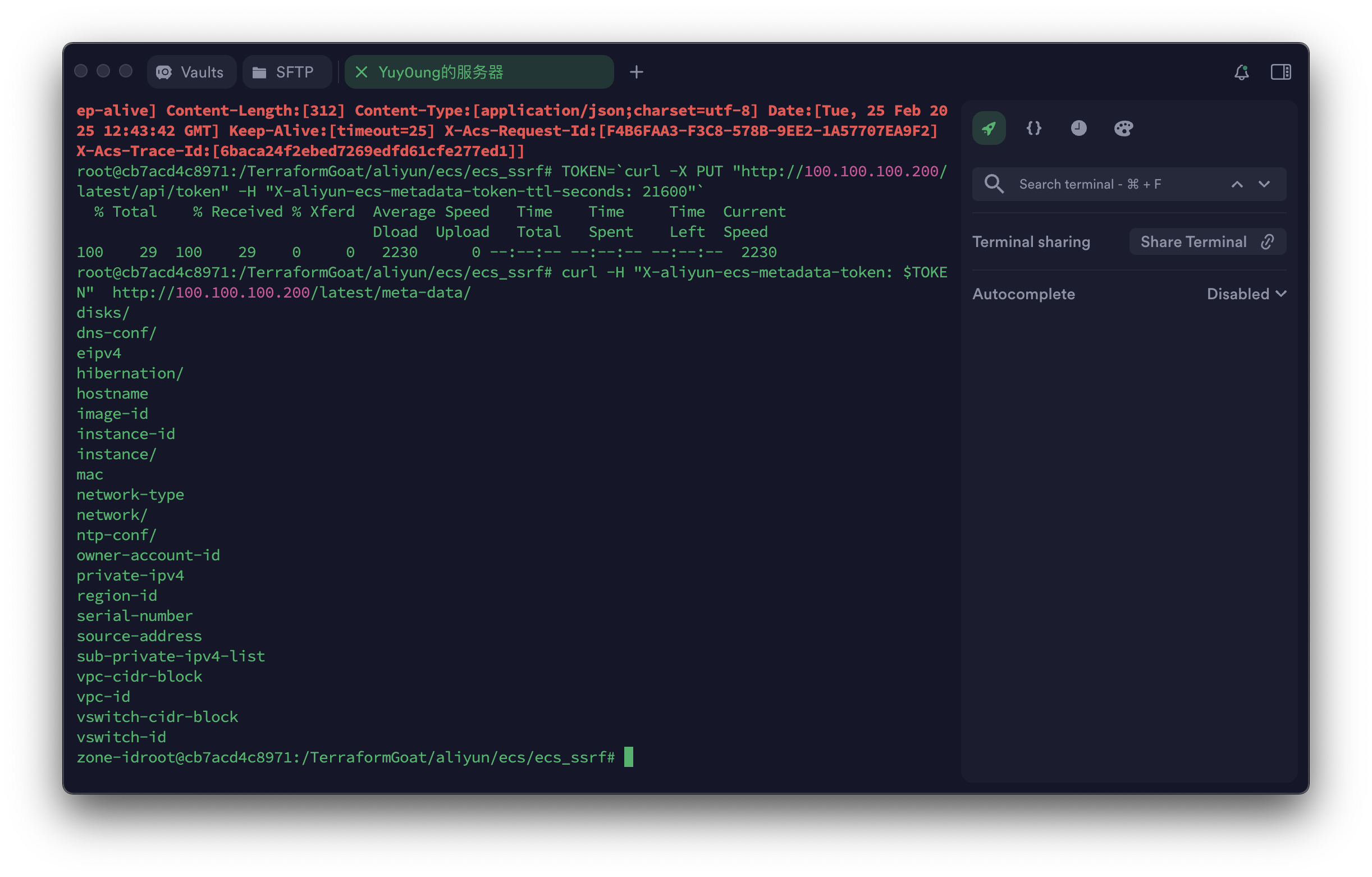Click the magnifier search icon
Viewport: 1372px width, 877px height.
[994, 184]
